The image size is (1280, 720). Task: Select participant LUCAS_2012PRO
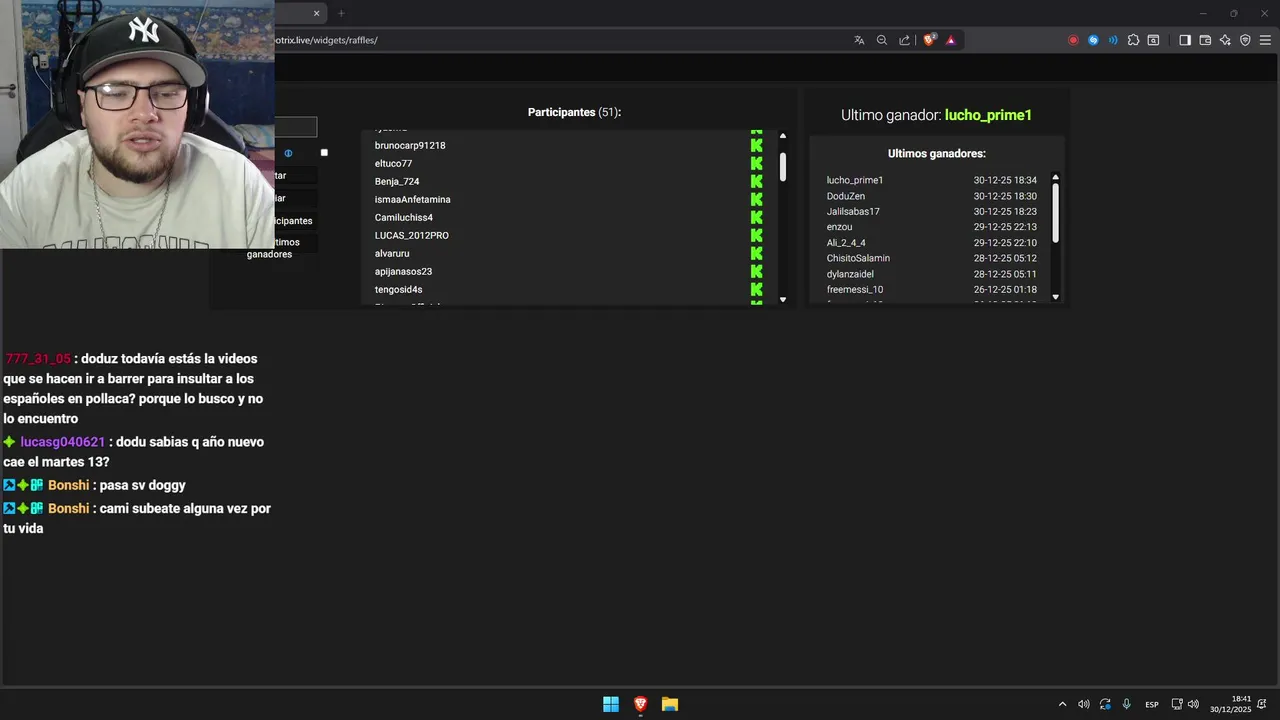point(412,235)
